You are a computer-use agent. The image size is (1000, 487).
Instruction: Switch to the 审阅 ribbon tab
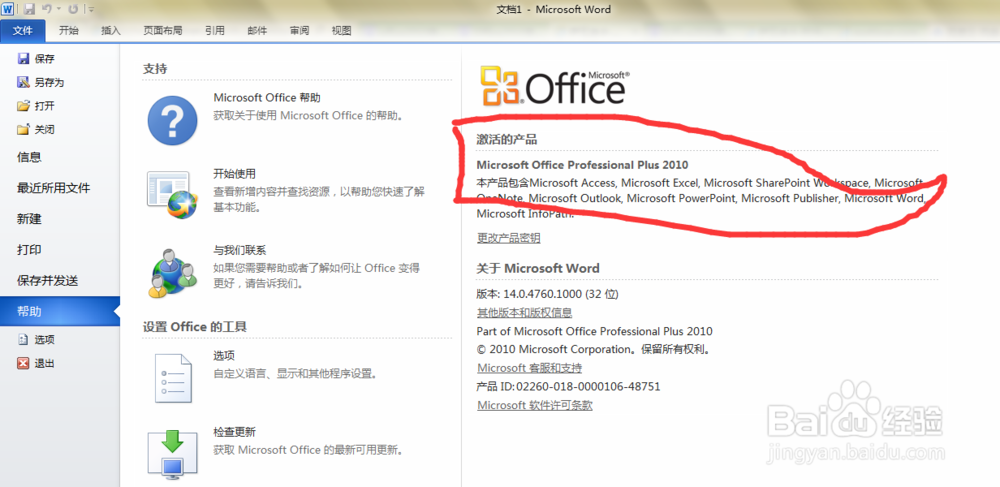pyautogui.click(x=299, y=30)
